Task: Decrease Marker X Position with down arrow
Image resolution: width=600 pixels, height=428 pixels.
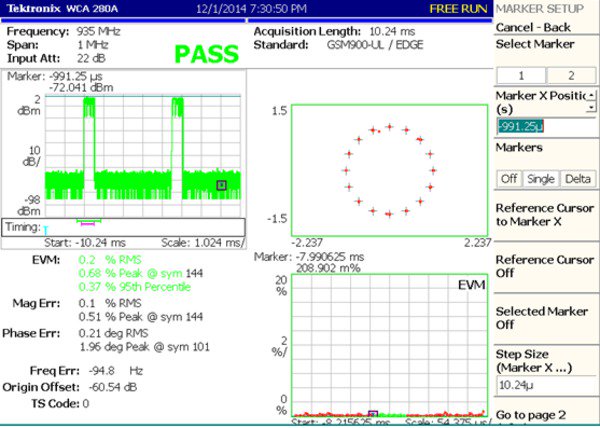Action: [592, 106]
